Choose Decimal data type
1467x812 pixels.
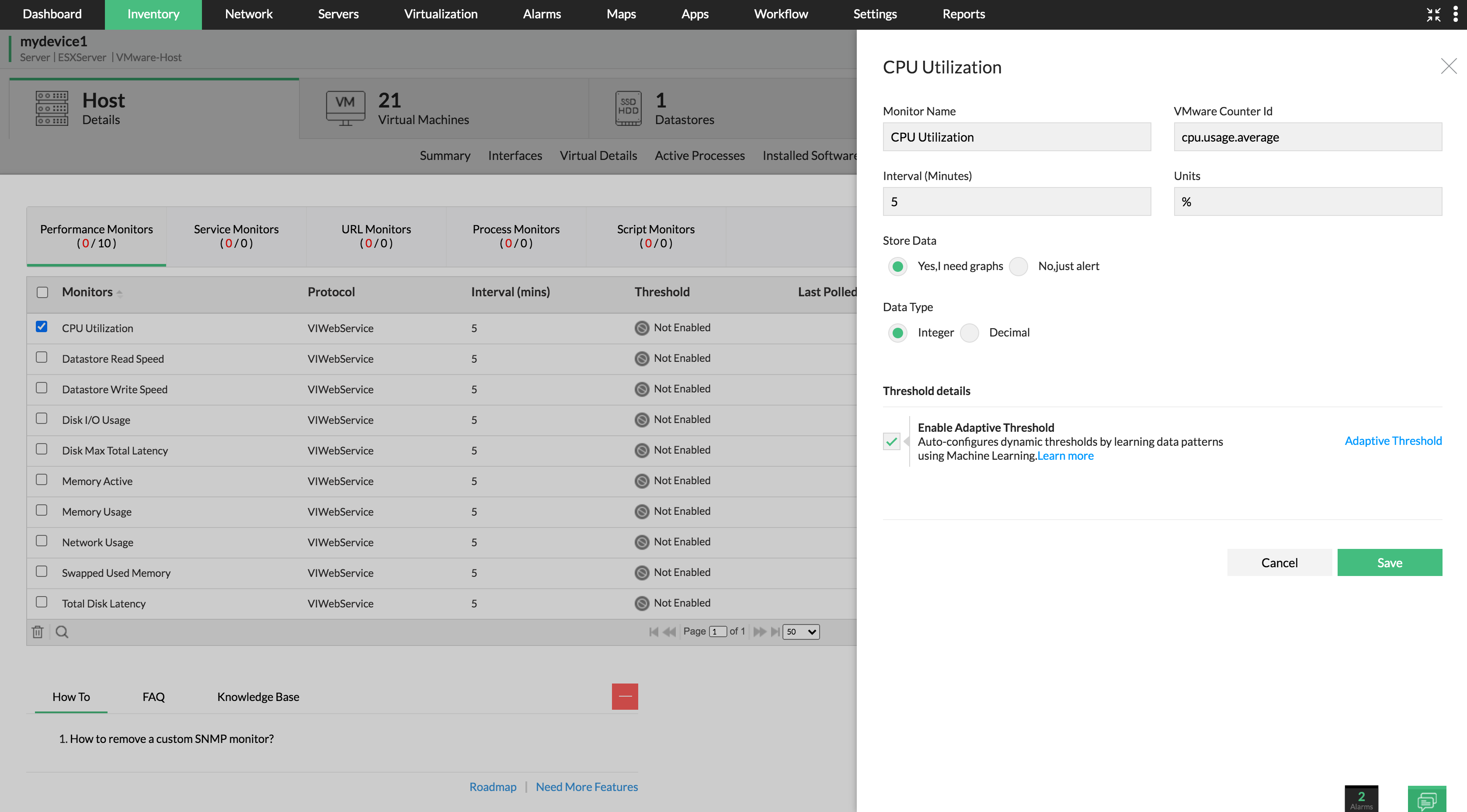pyautogui.click(x=969, y=333)
